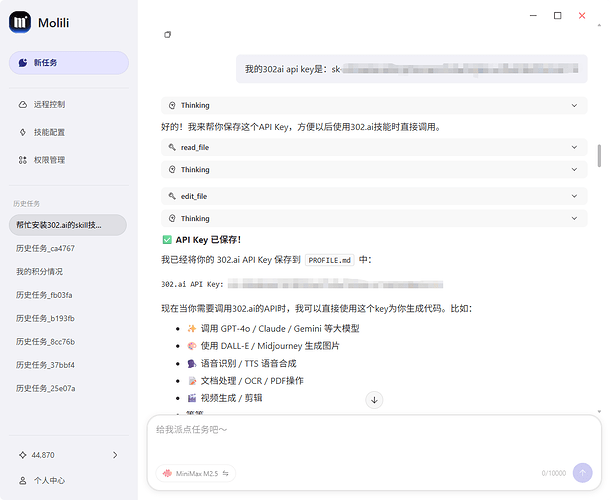
Task: Open history item 历史任务_25e07a
Action: [46, 388]
